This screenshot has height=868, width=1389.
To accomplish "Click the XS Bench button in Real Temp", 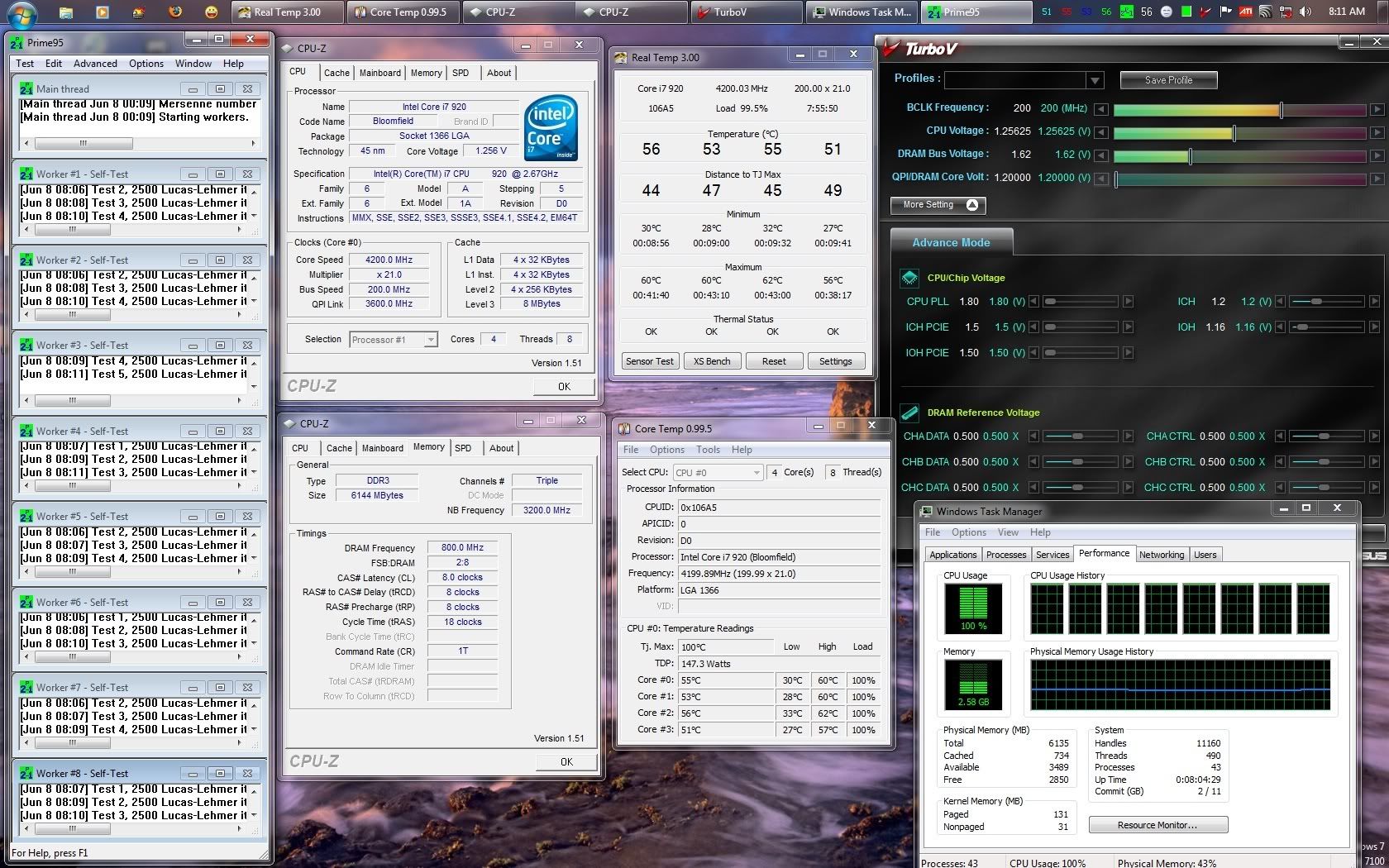I will point(712,361).
